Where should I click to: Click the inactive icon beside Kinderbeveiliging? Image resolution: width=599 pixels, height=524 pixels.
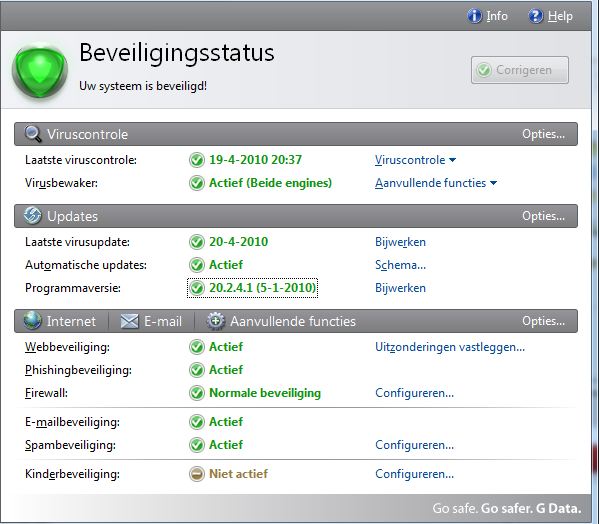pyautogui.click(x=197, y=474)
